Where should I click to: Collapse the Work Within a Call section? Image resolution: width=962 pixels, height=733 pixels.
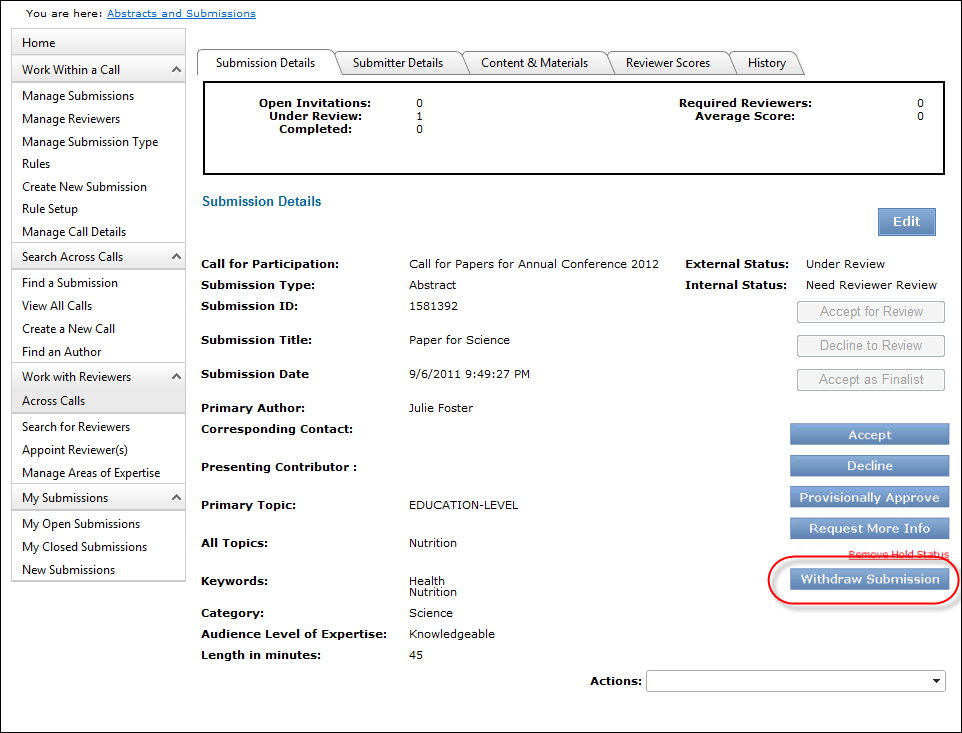(176, 69)
